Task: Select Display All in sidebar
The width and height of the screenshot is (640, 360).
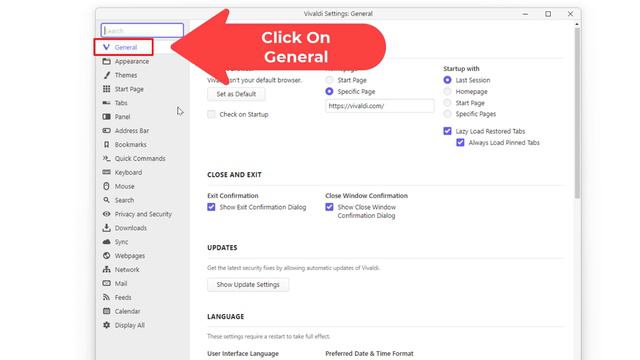Action: pyautogui.click(x=129, y=325)
